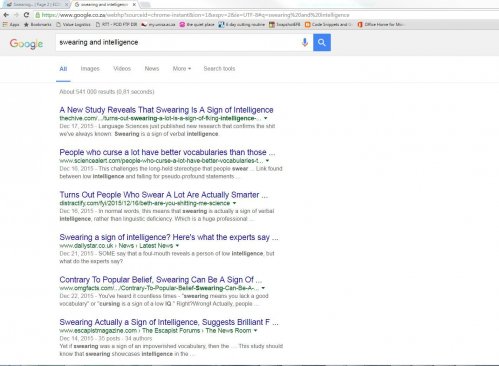Click the www.sciencealert.com green URL
The height and width of the screenshot is (366, 499).
pos(161,161)
